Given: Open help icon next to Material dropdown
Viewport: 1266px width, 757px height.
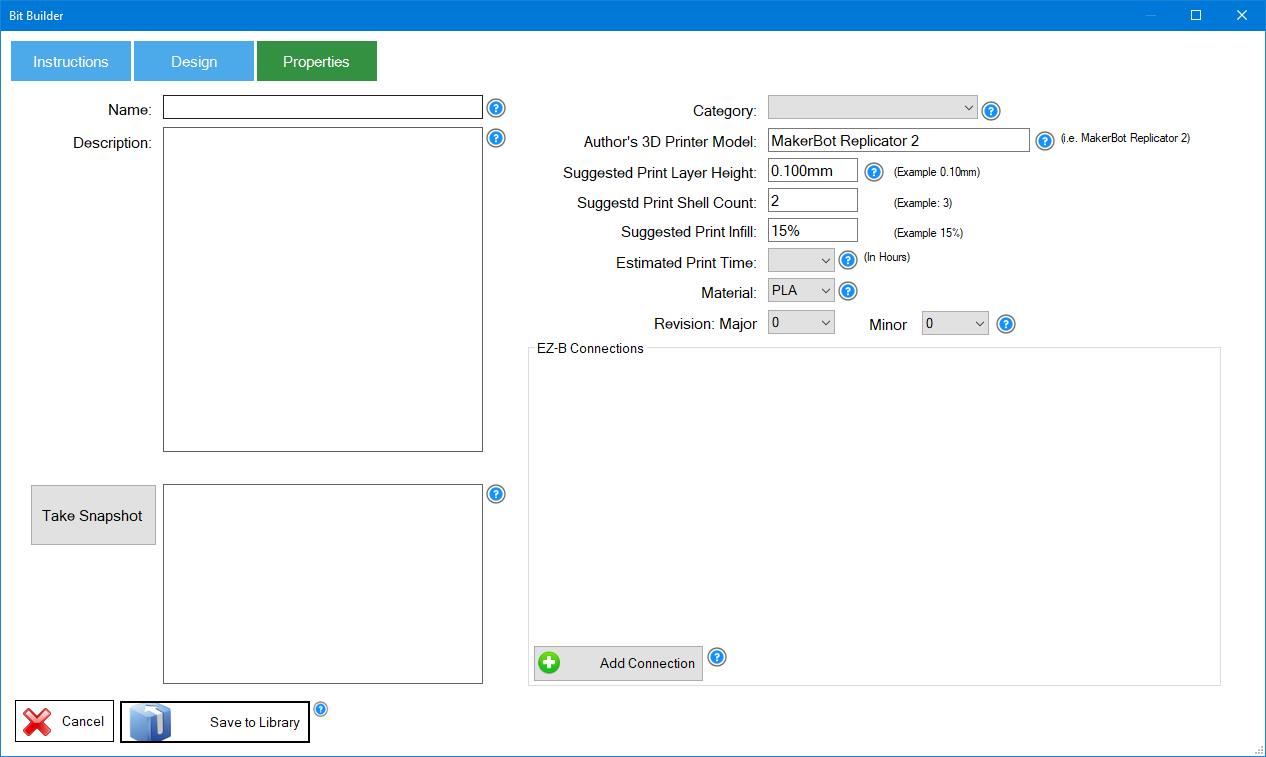Looking at the screenshot, I should tap(847, 291).
